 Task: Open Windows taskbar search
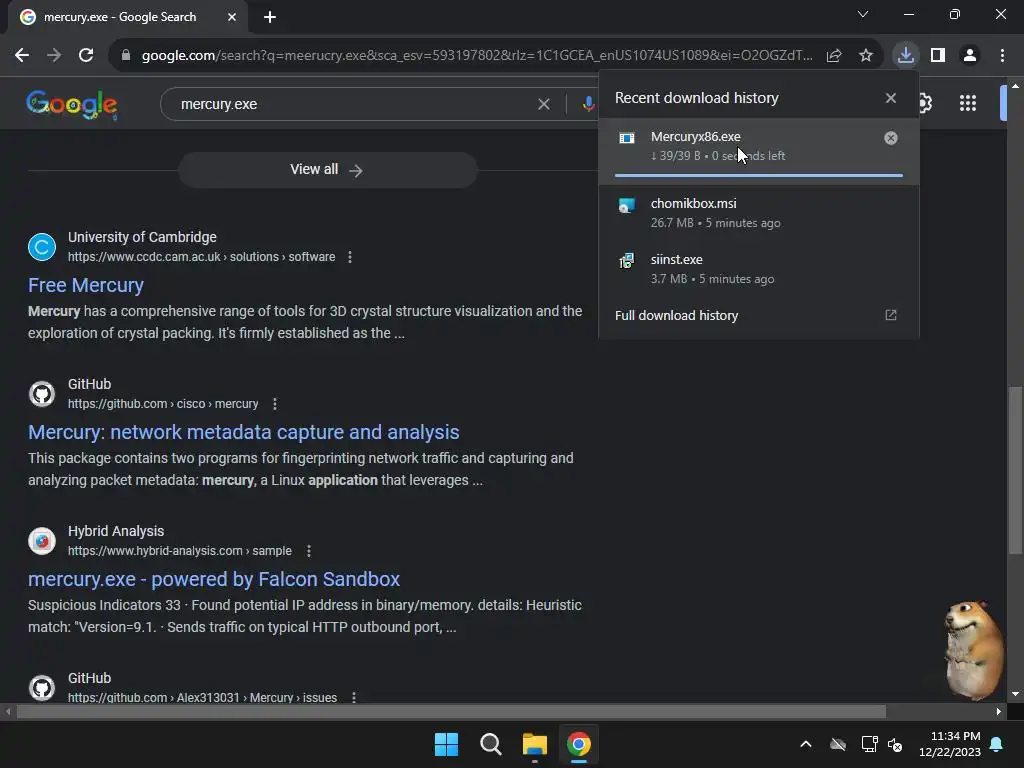click(x=490, y=744)
